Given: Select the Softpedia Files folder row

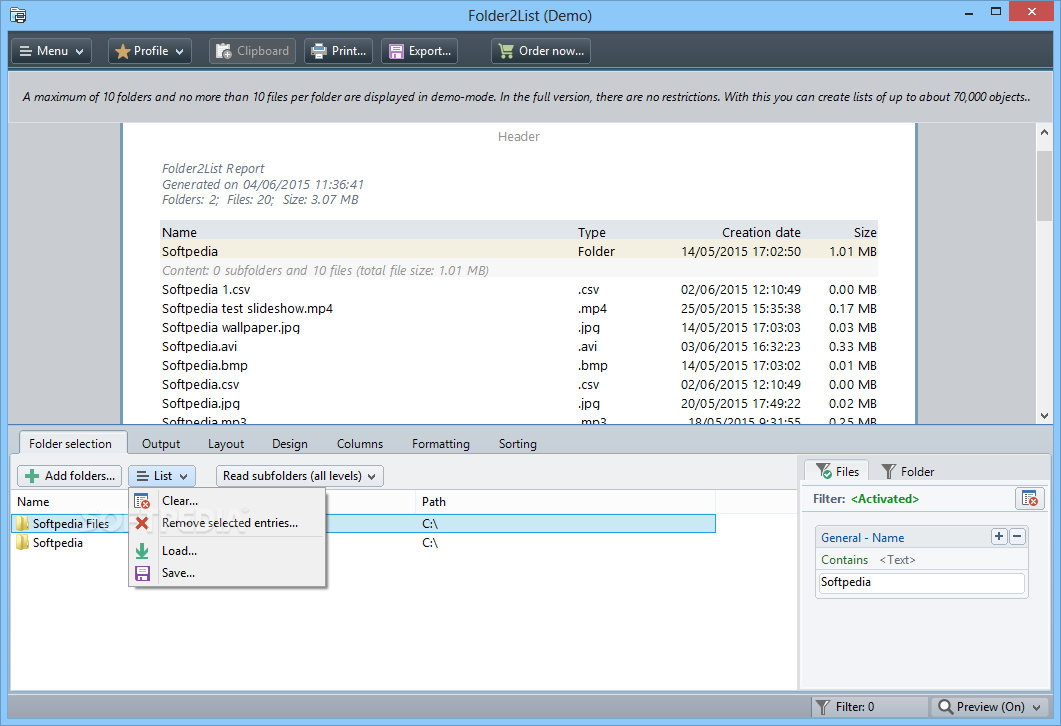Looking at the screenshot, I should (363, 524).
